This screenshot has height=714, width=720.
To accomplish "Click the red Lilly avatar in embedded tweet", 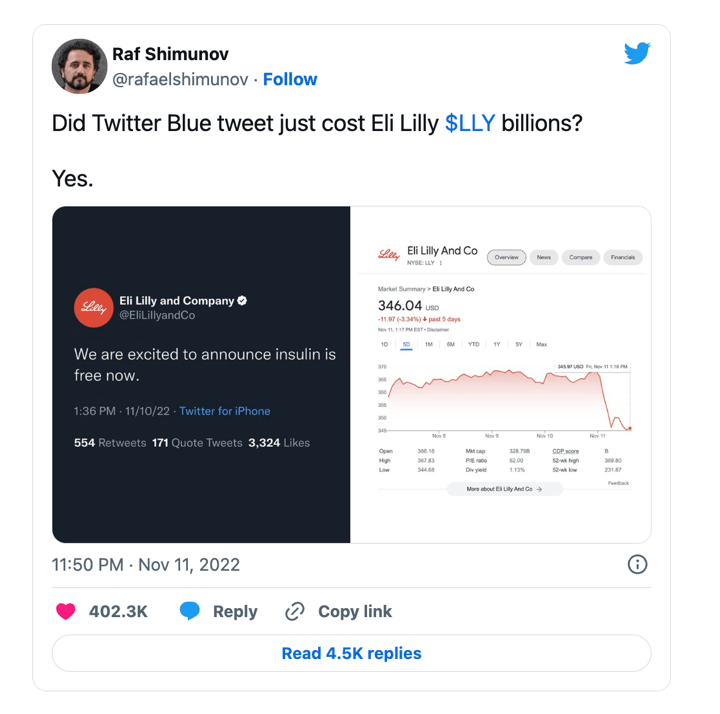I will pos(94,308).
